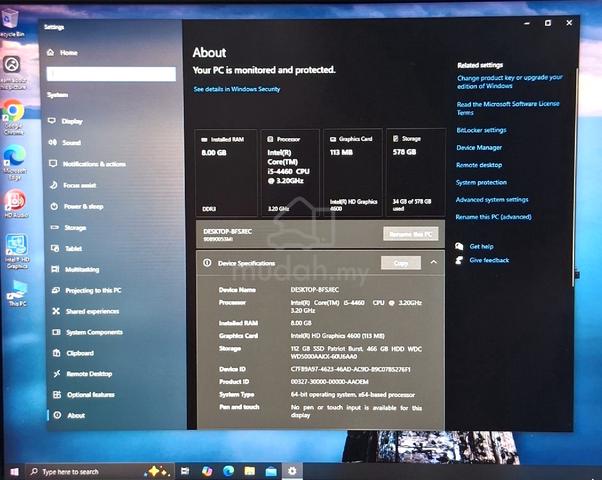Screen dimensions: 602x480
Task: Open BitLocker settings link
Action: tap(481, 130)
